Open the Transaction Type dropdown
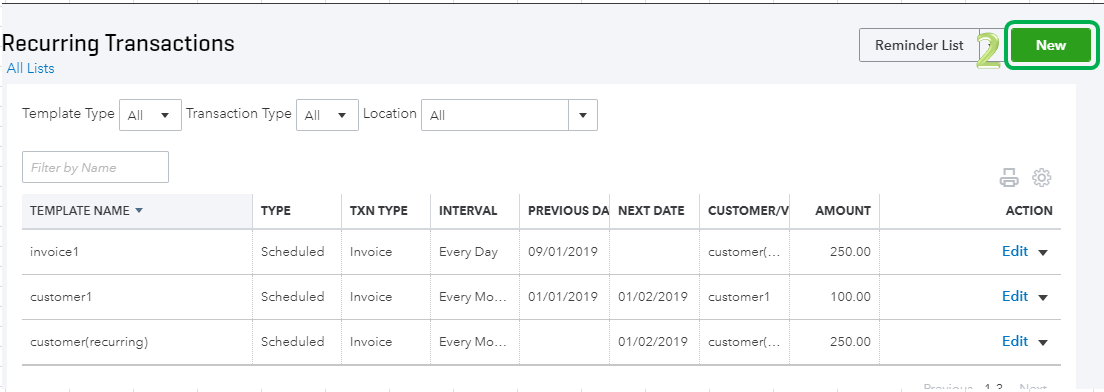1104x392 pixels. pyautogui.click(x=327, y=115)
